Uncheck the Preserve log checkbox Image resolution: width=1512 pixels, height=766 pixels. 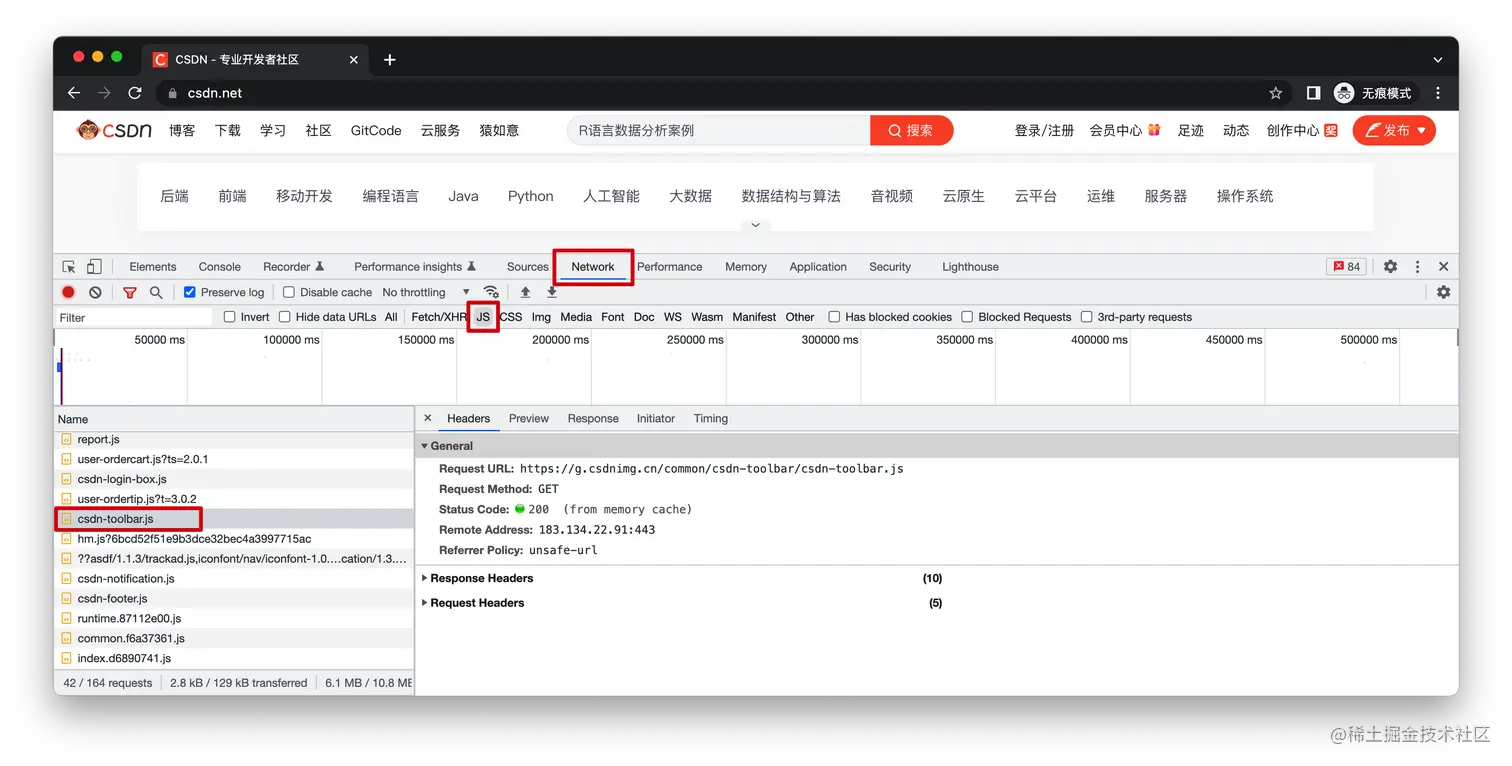pos(190,292)
